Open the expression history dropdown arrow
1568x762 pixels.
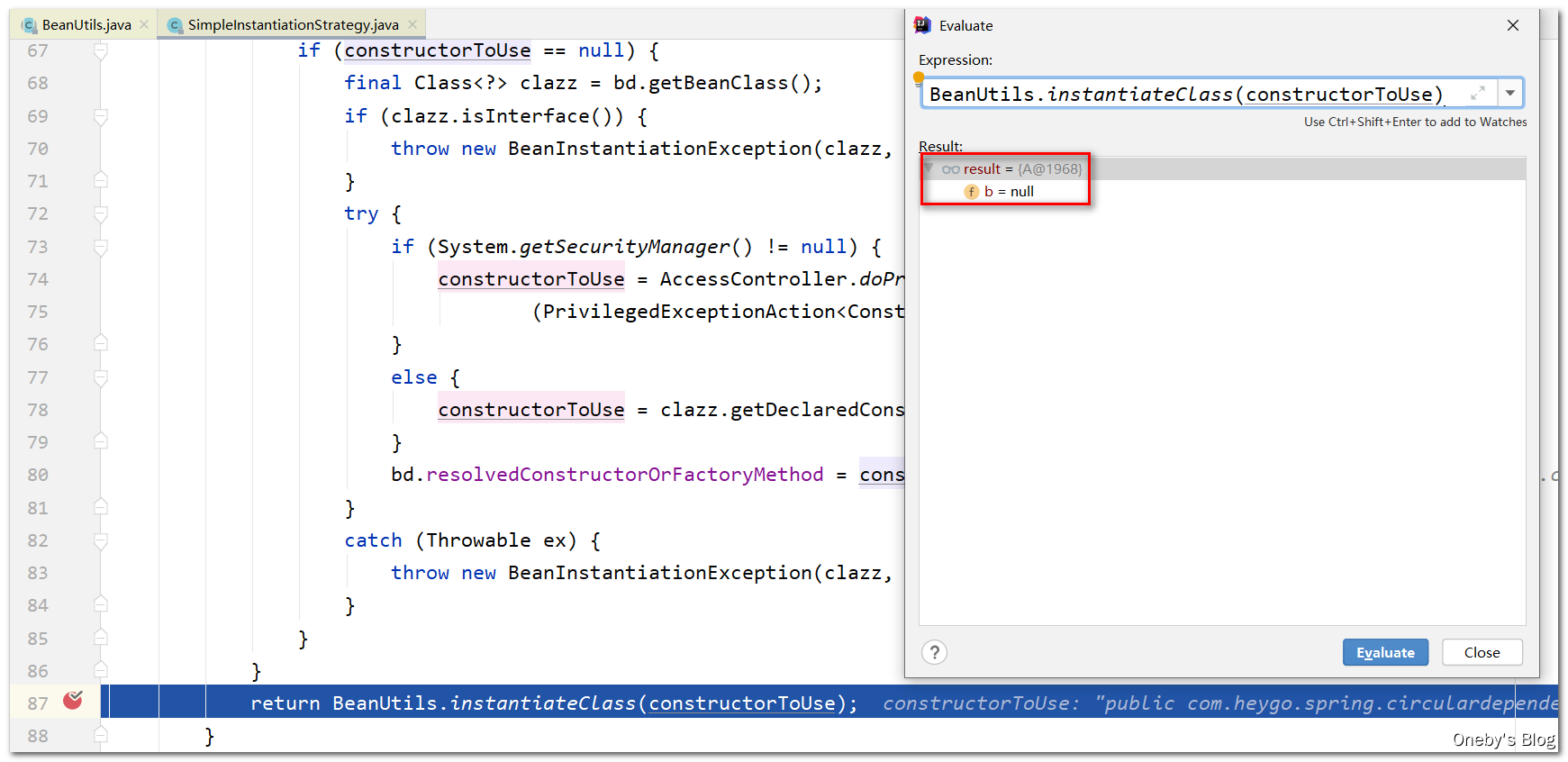pos(1510,94)
